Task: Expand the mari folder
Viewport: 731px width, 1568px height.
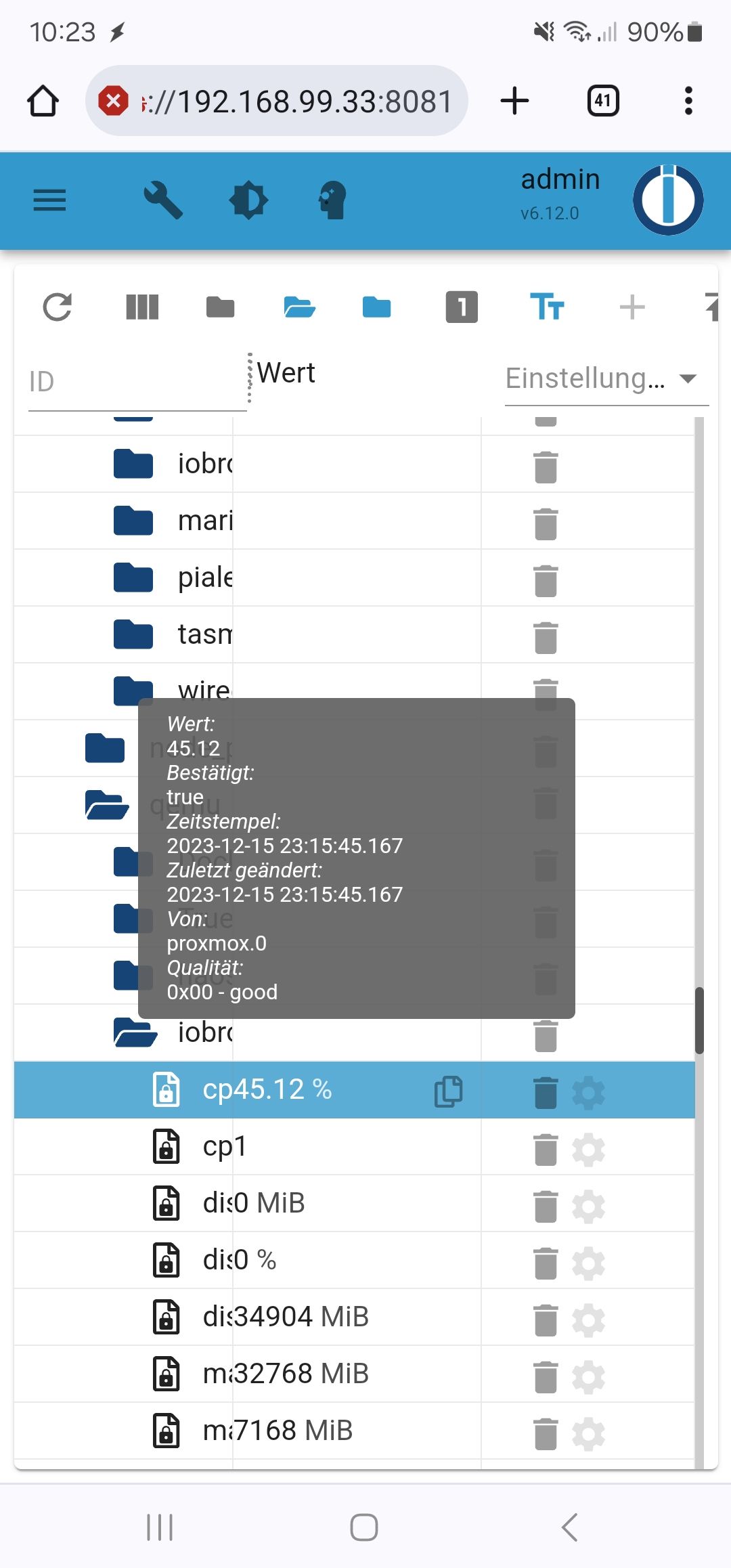Action: pos(133,521)
